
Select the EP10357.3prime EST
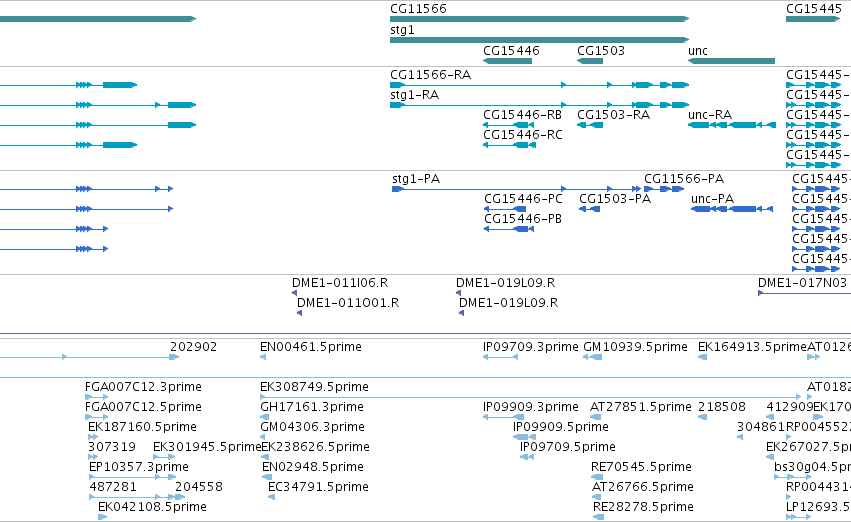pyautogui.click(x=132, y=478)
